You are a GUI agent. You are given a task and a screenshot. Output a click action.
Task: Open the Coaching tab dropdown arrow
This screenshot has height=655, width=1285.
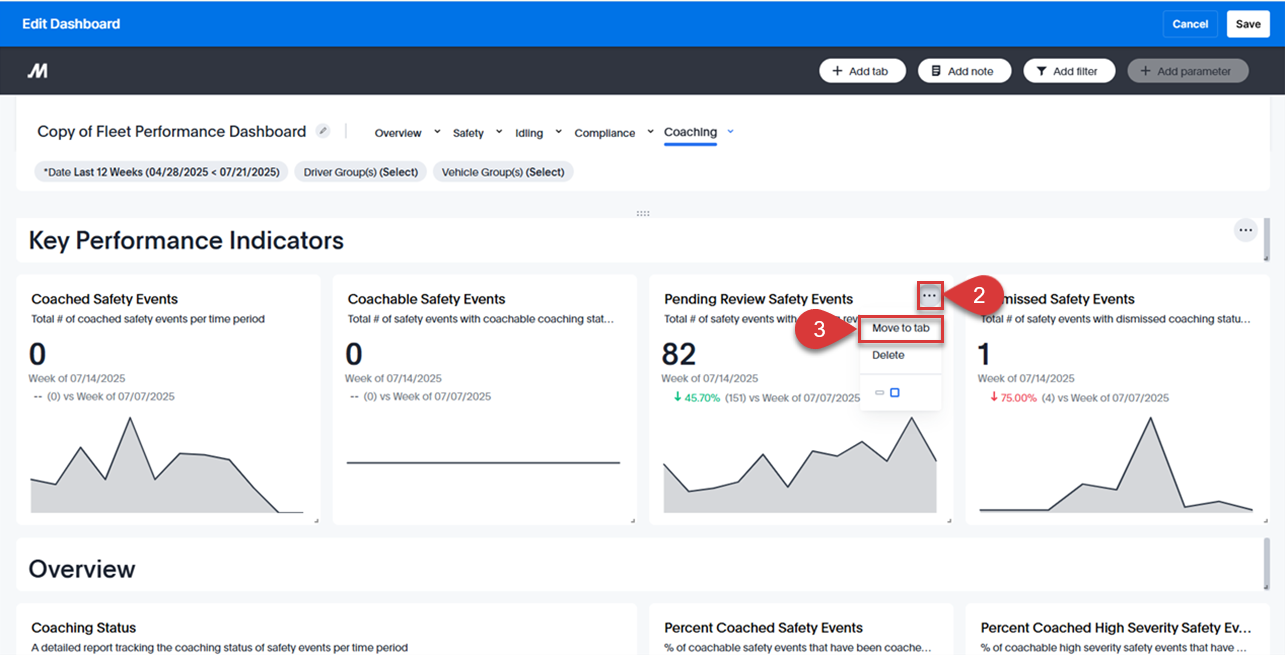tap(728, 131)
